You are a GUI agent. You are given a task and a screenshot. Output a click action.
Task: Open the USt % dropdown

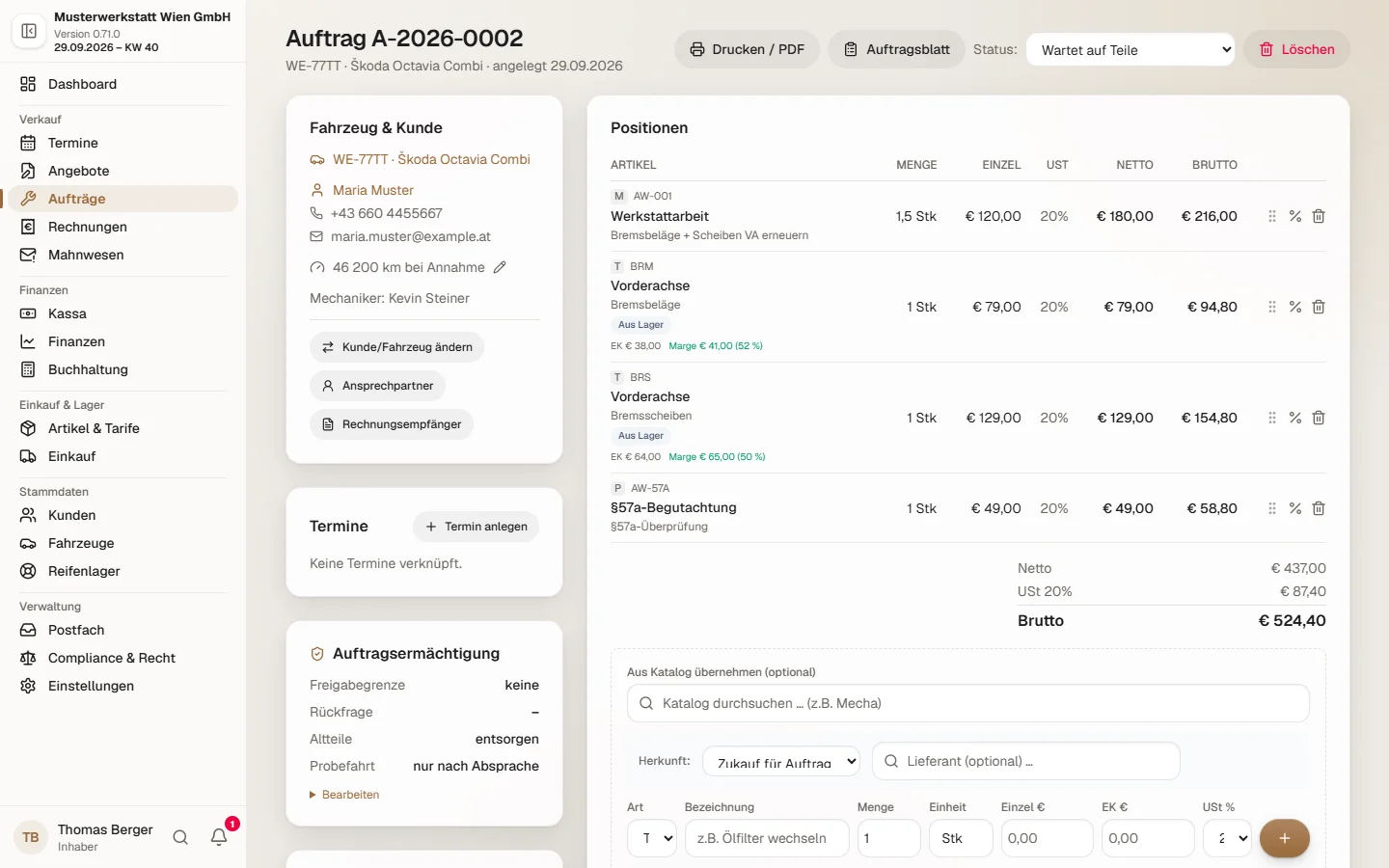[1227, 838]
